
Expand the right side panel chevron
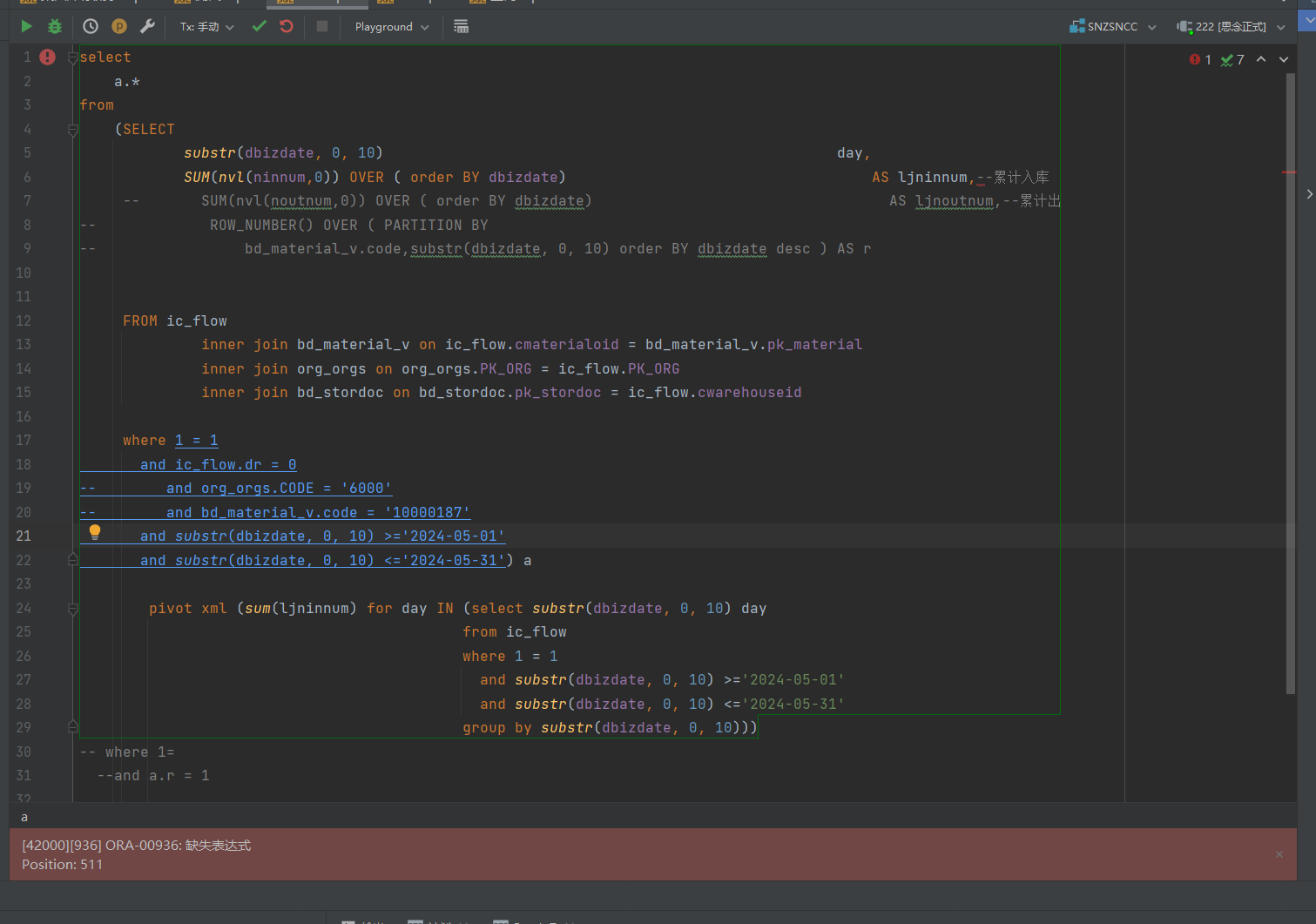(1309, 194)
